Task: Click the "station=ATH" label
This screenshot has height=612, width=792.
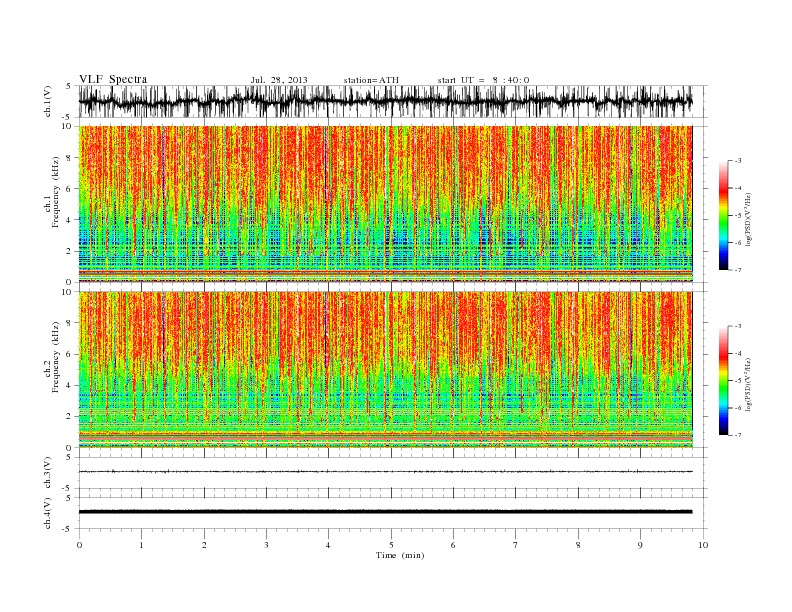Action: pyautogui.click(x=371, y=80)
